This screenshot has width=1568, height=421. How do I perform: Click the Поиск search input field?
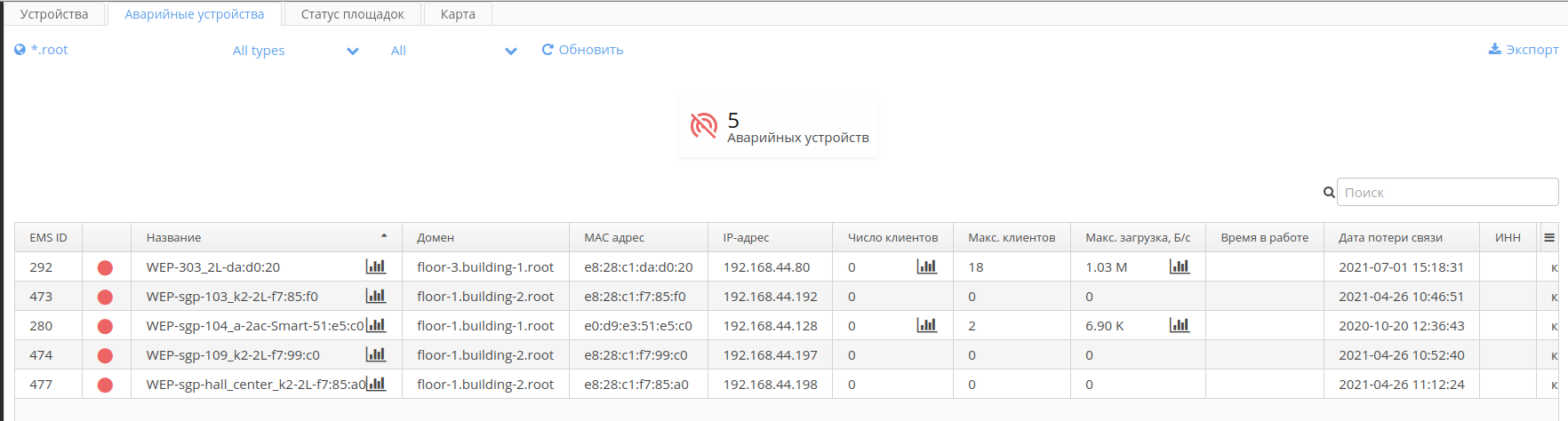tap(1447, 192)
